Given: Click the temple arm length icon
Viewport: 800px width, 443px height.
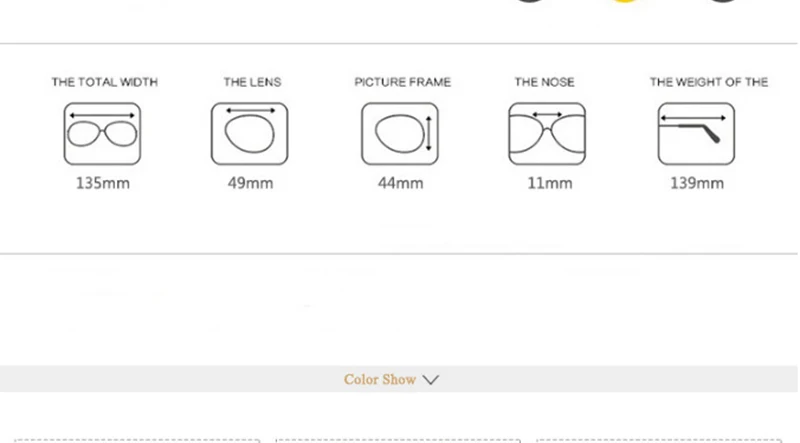Looking at the screenshot, I should 696,134.
